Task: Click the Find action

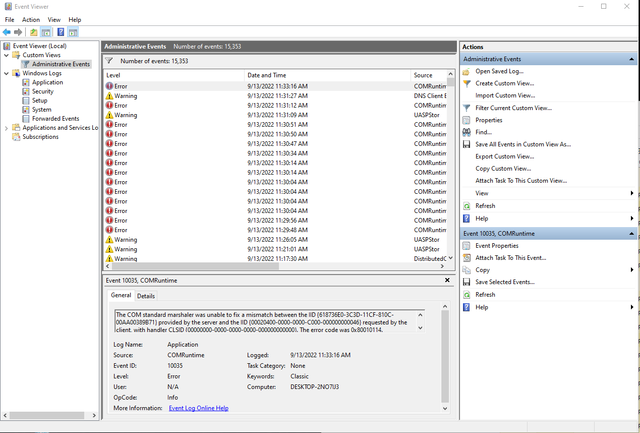Action: click(483, 132)
